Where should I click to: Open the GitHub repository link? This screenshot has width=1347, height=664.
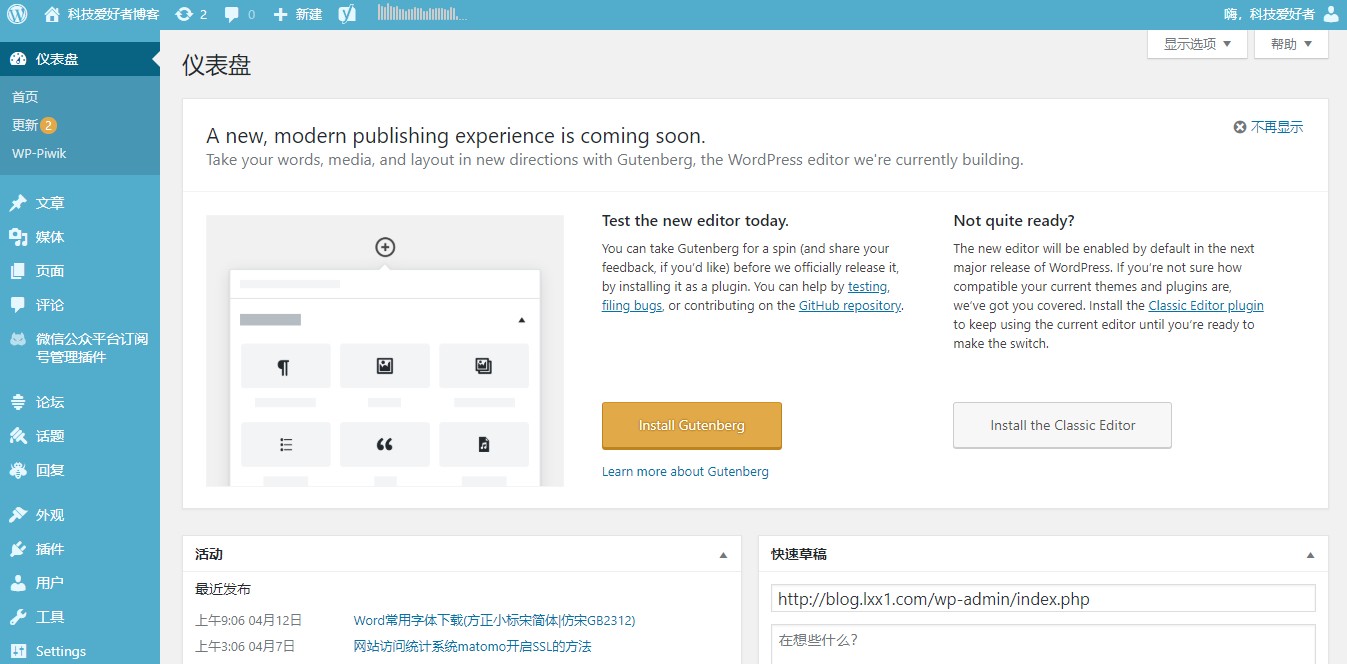point(850,306)
